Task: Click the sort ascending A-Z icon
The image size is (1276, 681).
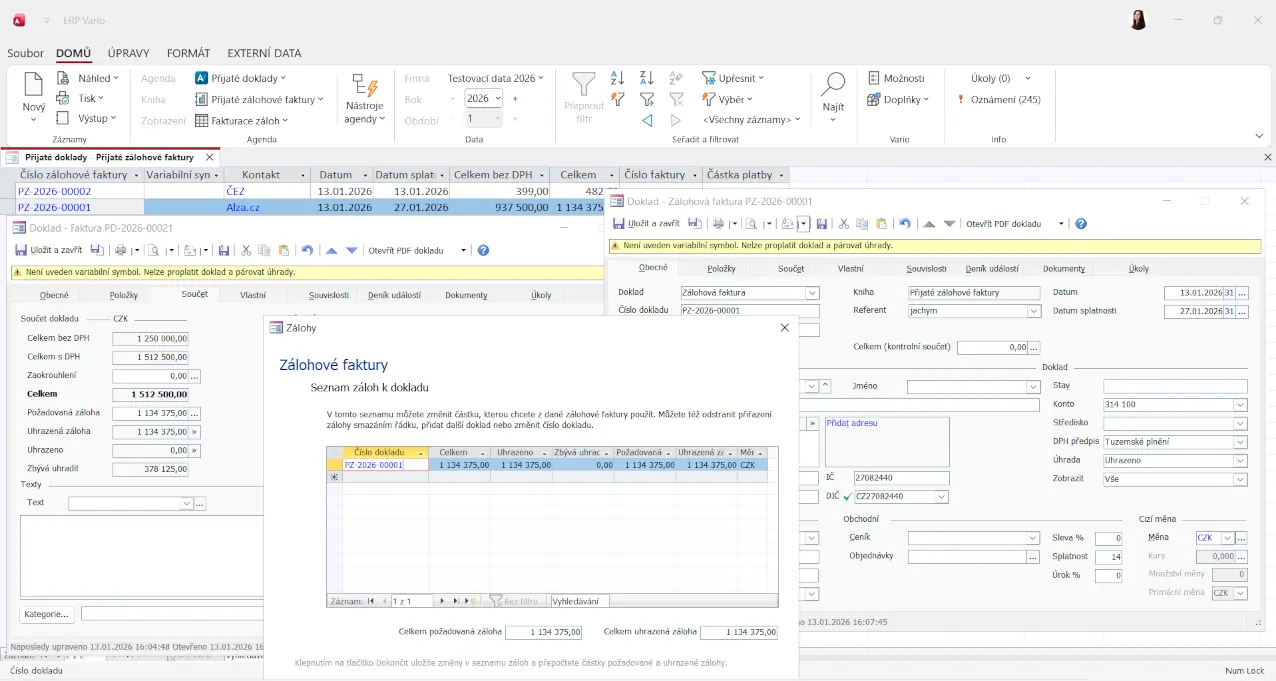Action: tap(618, 78)
